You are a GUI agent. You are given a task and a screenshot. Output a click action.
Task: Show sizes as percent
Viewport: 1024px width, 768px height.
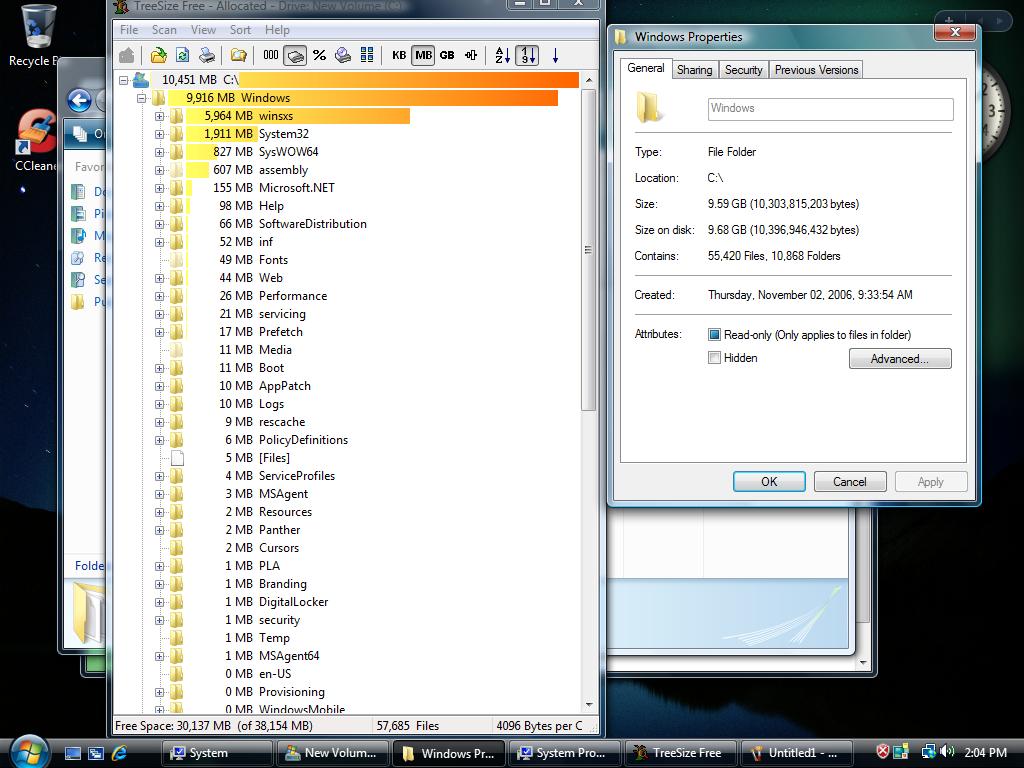click(319, 56)
